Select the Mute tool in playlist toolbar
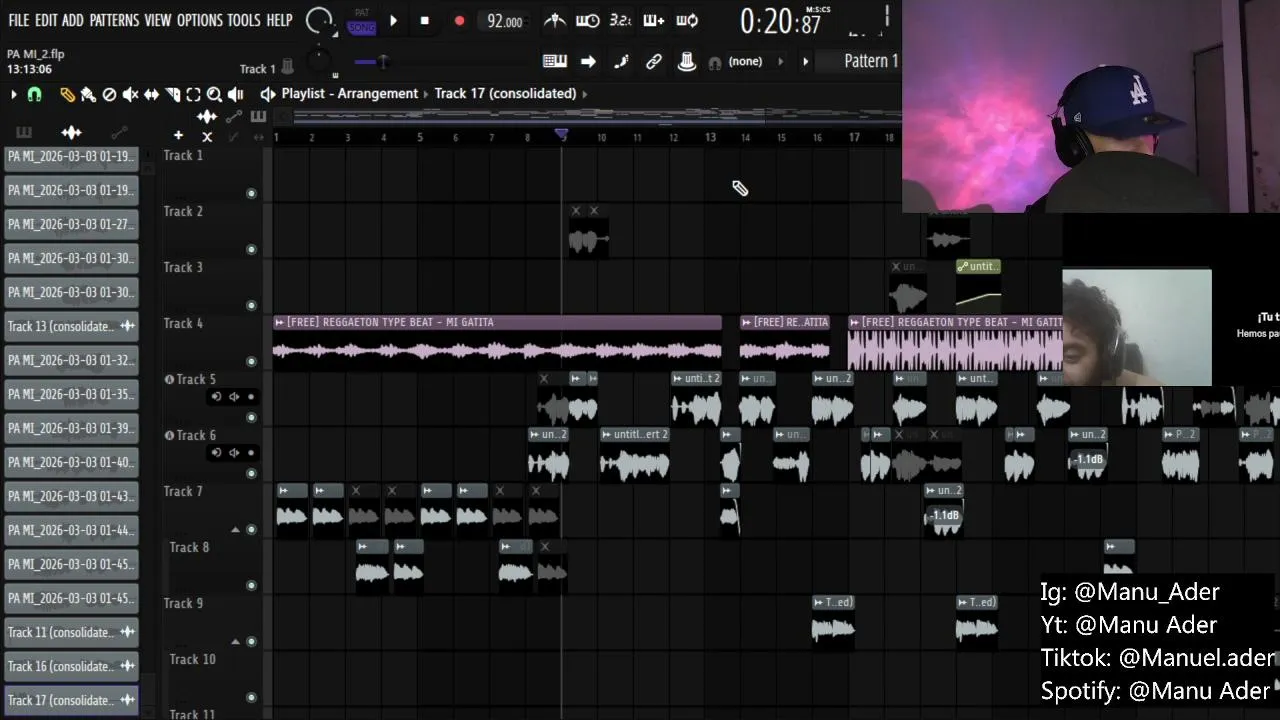1280x720 pixels. (x=130, y=94)
